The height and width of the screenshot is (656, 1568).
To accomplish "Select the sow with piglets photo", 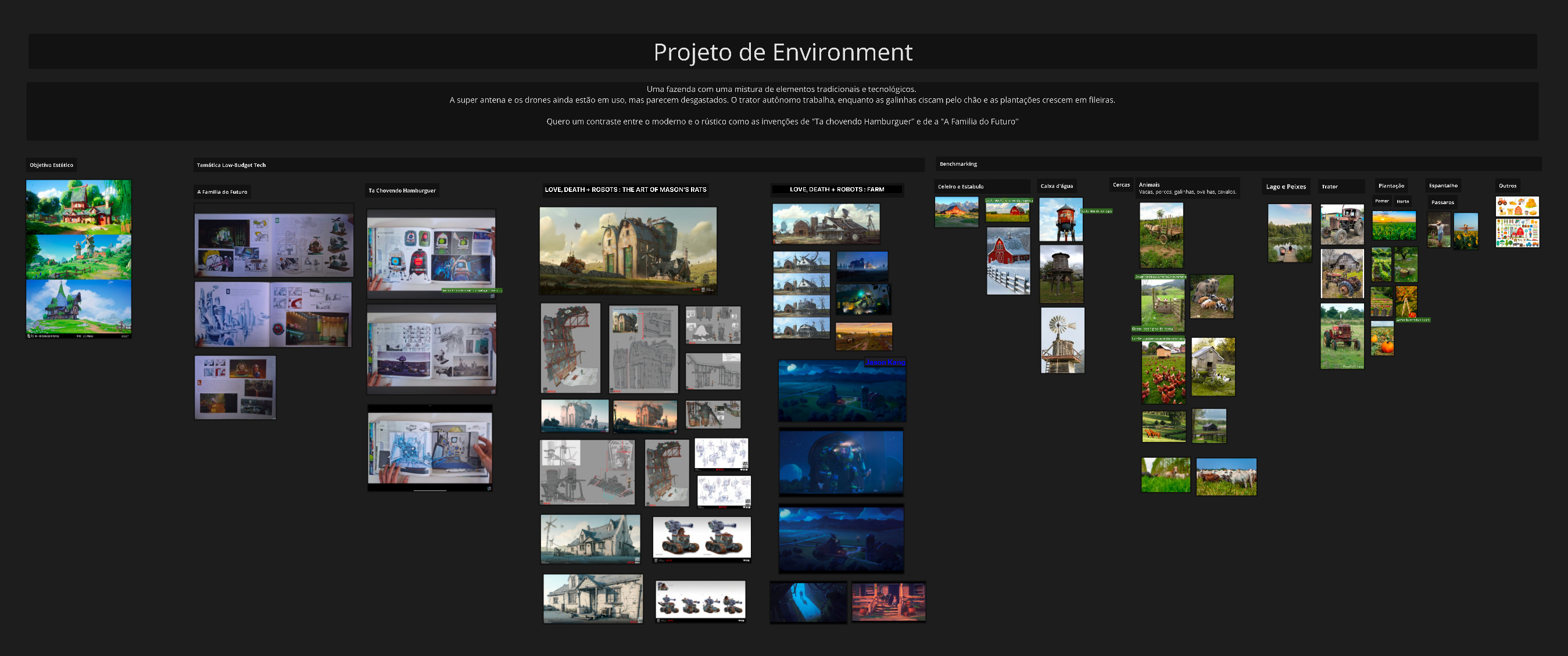I will pyautogui.click(x=1212, y=296).
